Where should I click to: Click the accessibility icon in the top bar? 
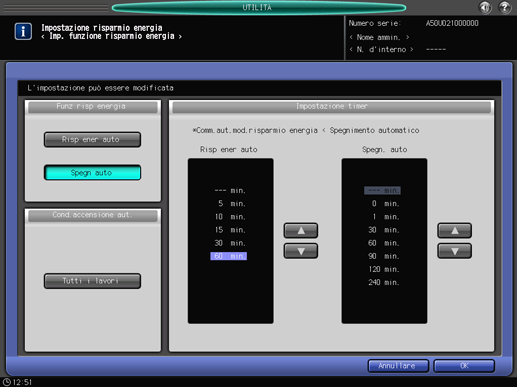coord(485,7)
